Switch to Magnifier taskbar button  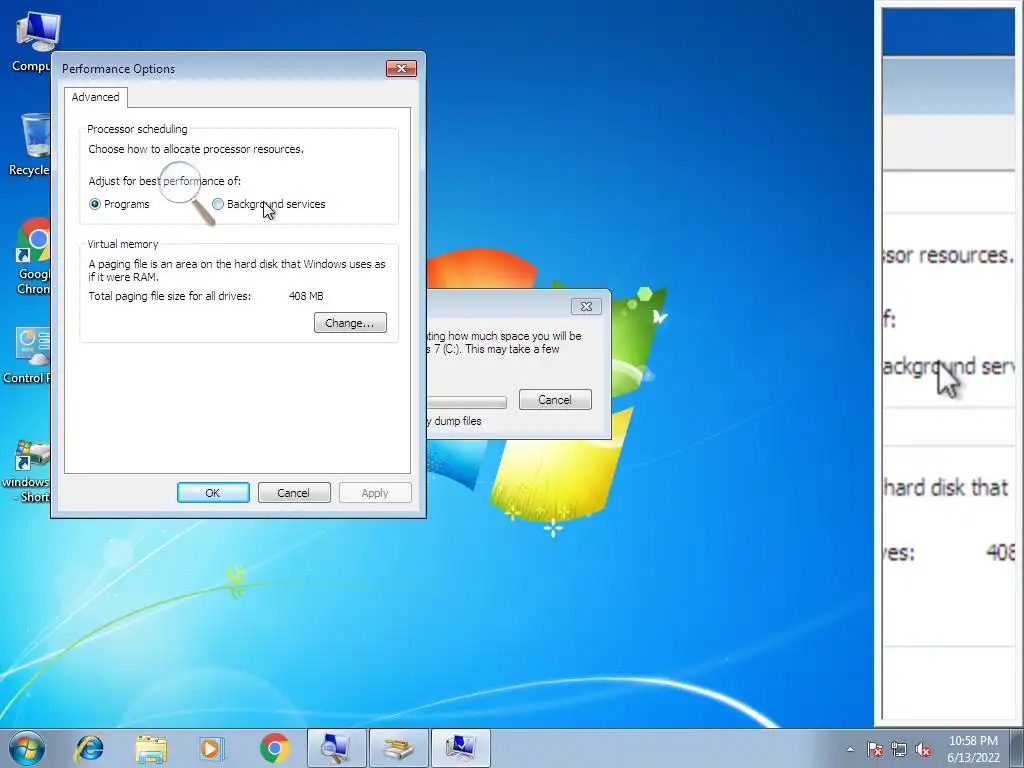click(337, 748)
